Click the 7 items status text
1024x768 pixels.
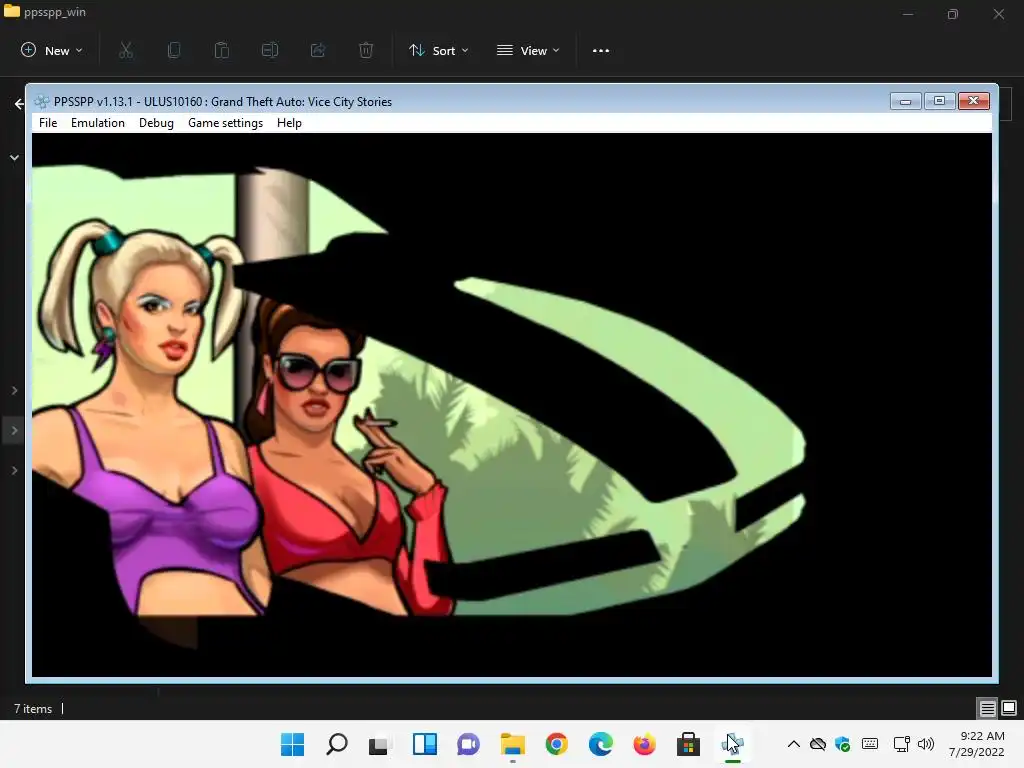coord(33,709)
